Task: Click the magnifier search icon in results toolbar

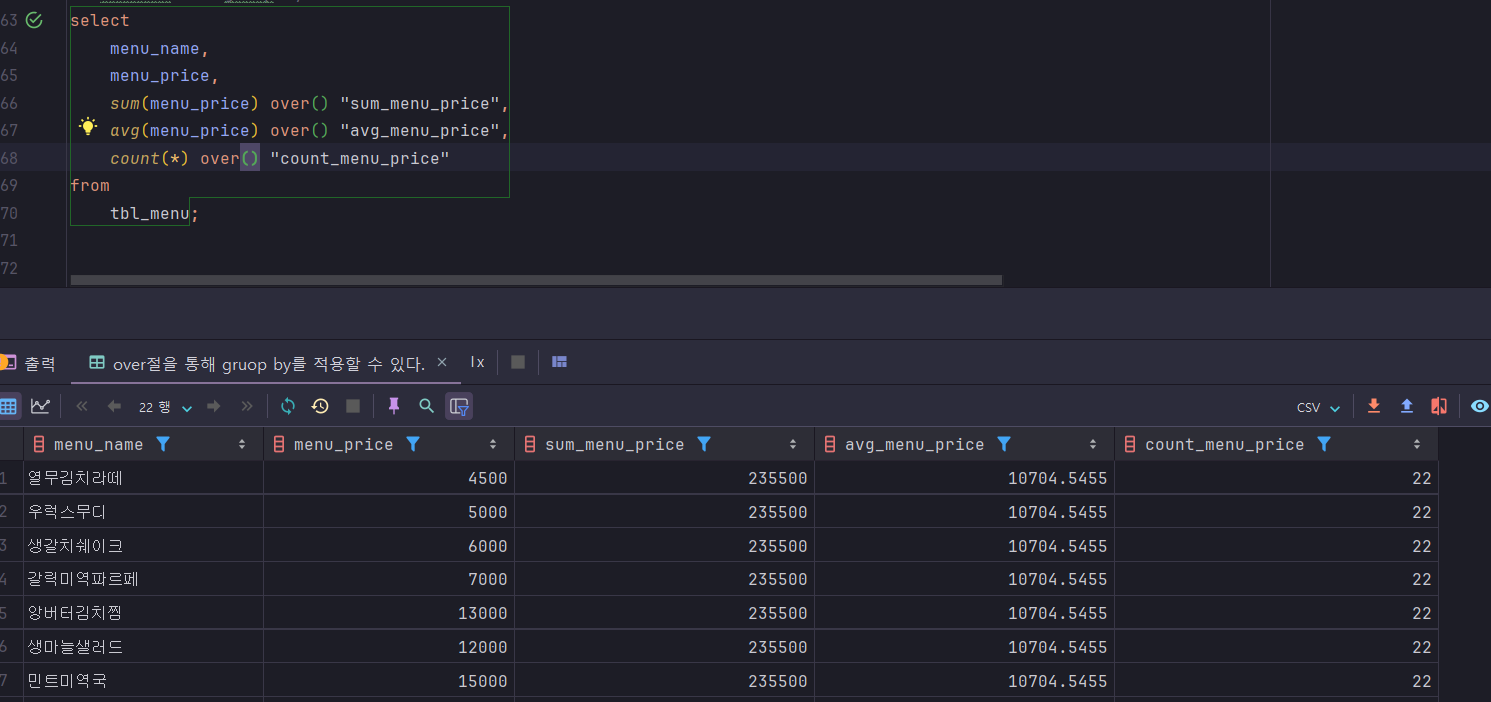Action: [427, 406]
